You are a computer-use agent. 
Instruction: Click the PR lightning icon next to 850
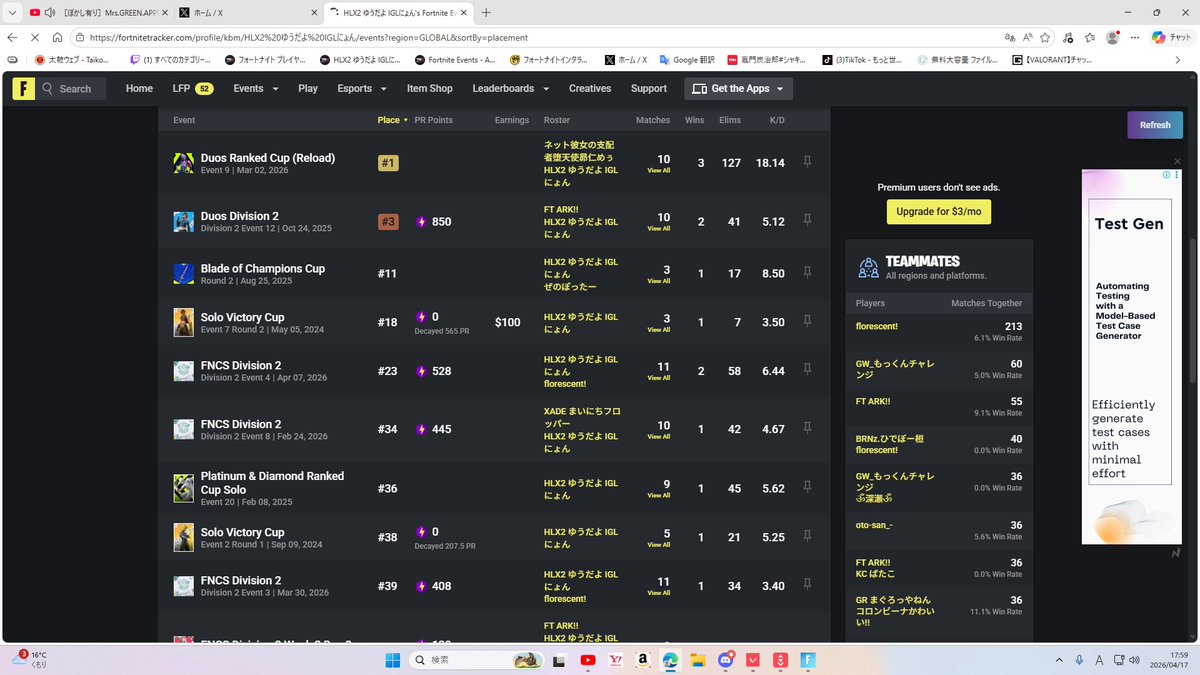tap(421, 222)
